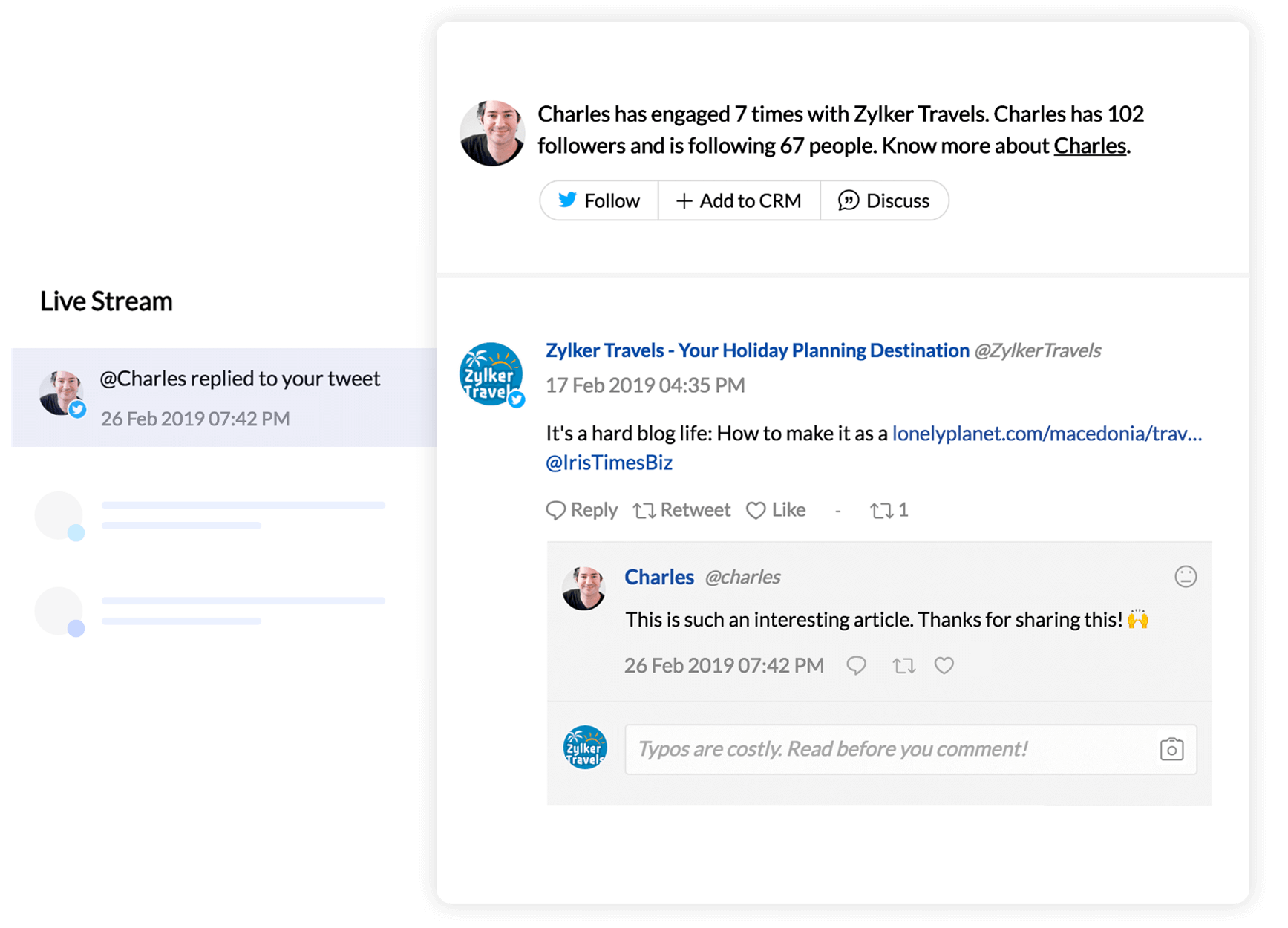Open the lonelyplanet.com article link
Viewport: 1288px width, 928px height.
(x=1047, y=434)
